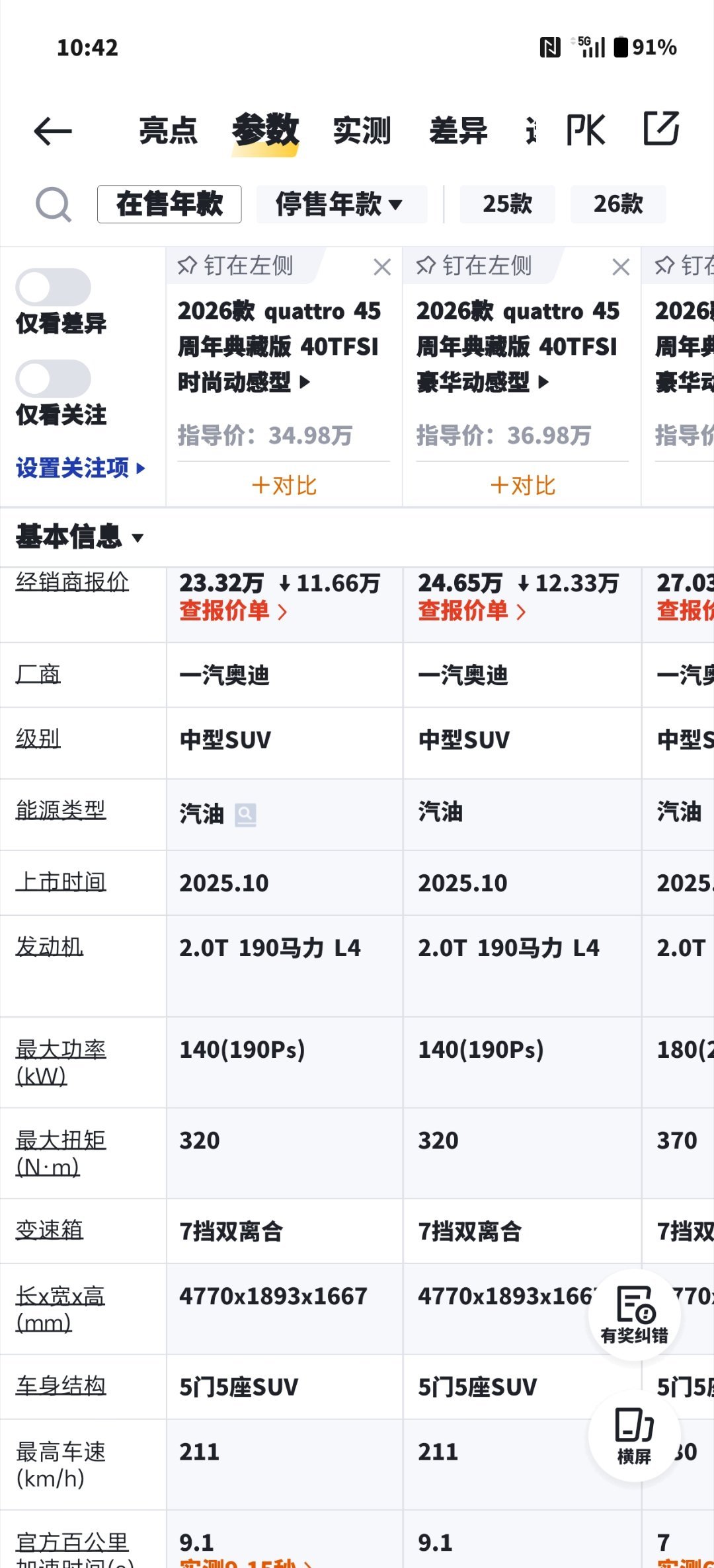Toggle the 仅看差异 switch
The image size is (714, 1568).
point(53,287)
